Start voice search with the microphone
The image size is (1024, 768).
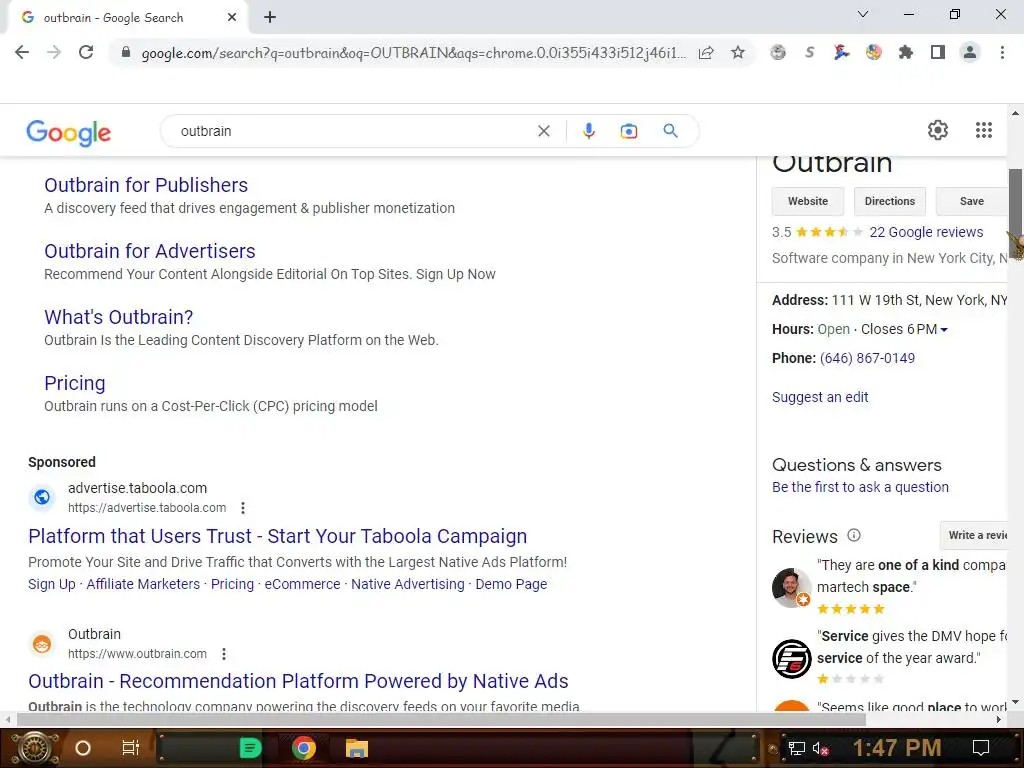(x=588, y=131)
